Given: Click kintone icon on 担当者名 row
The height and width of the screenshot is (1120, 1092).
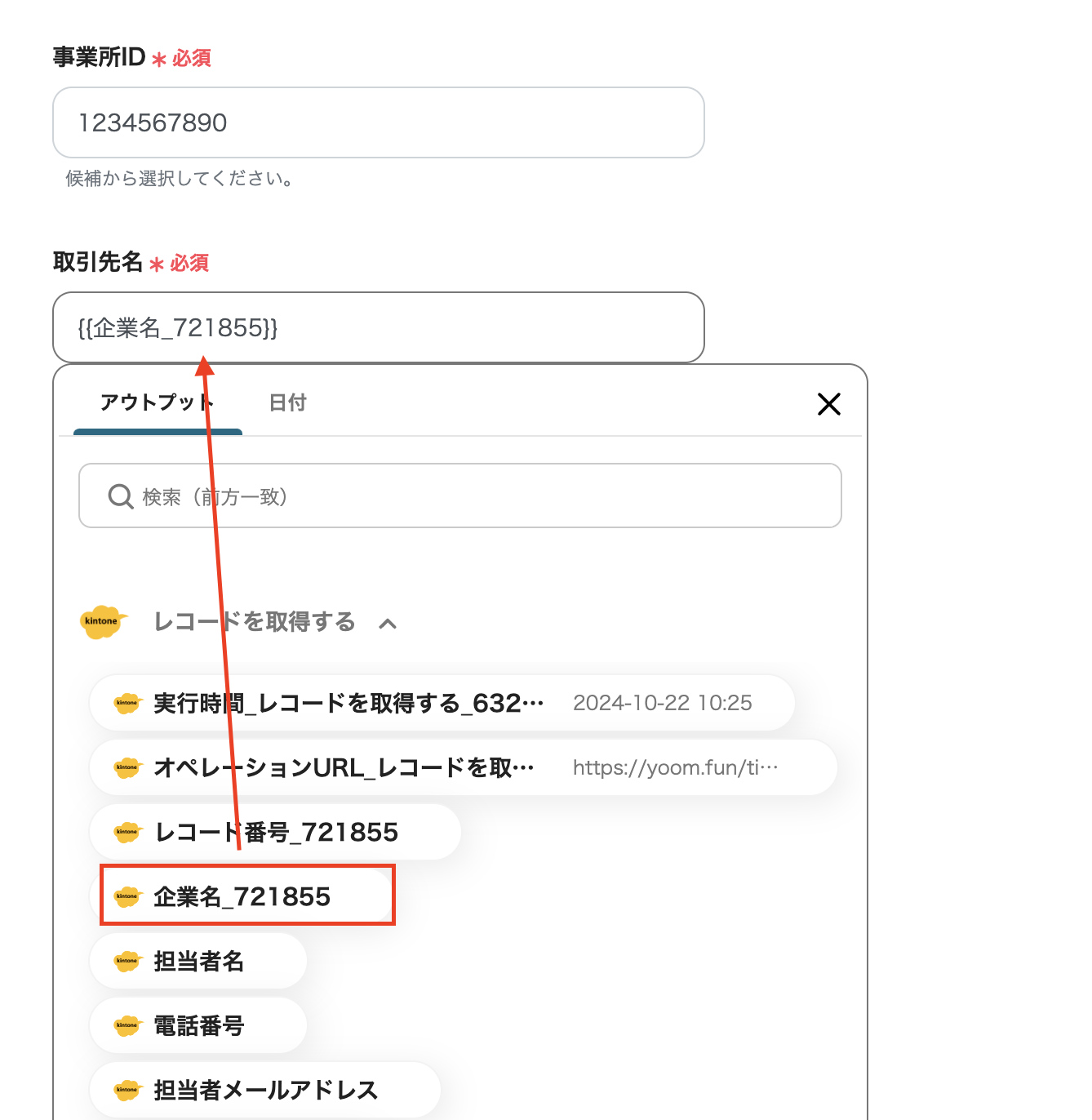Looking at the screenshot, I should (x=127, y=961).
